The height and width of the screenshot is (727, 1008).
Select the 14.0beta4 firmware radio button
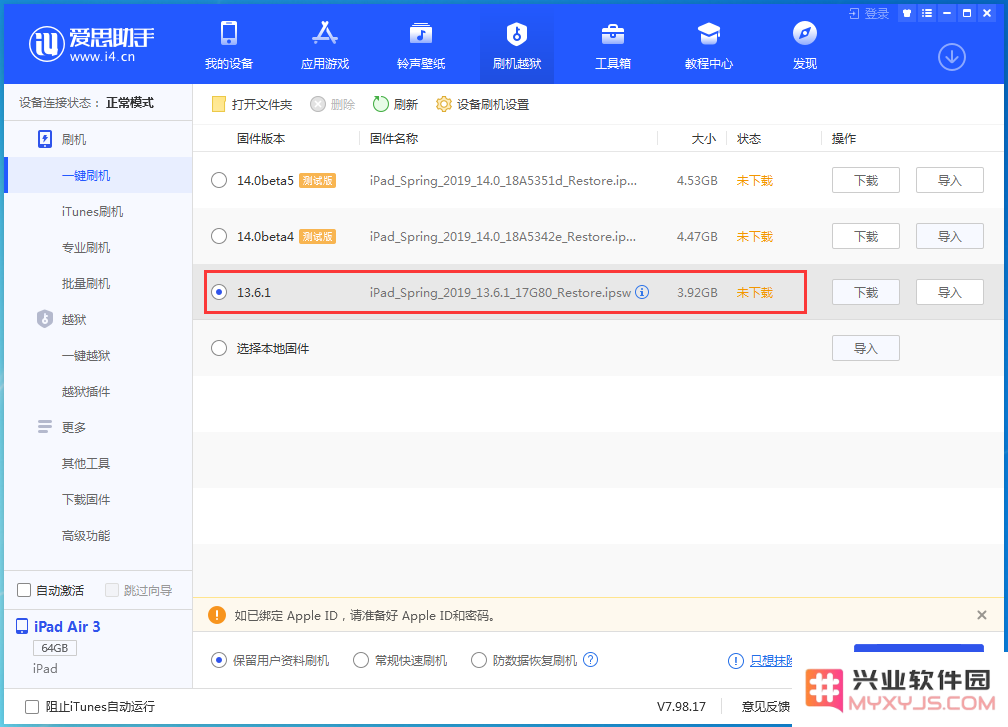click(219, 236)
